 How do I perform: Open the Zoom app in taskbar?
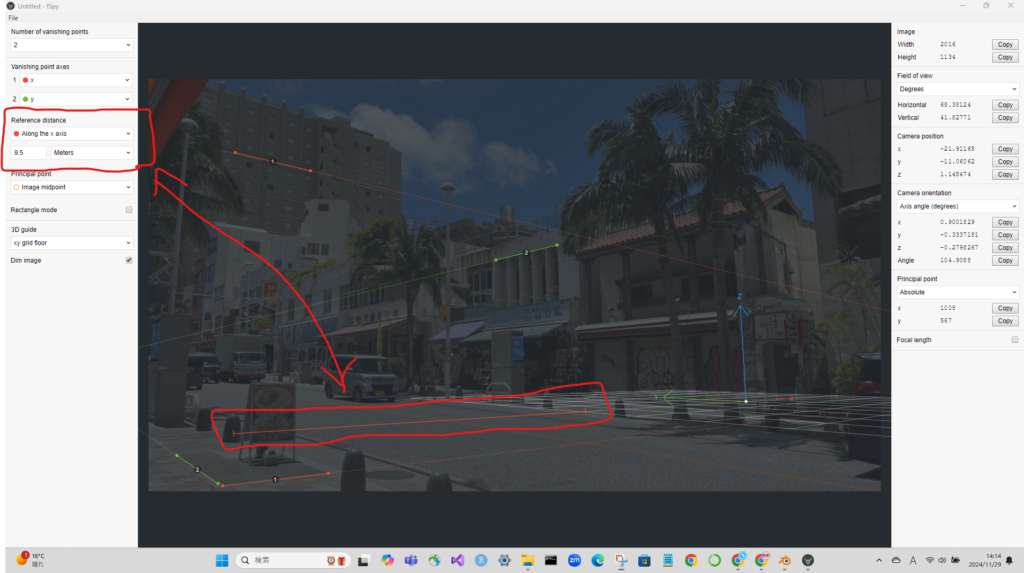coord(575,560)
